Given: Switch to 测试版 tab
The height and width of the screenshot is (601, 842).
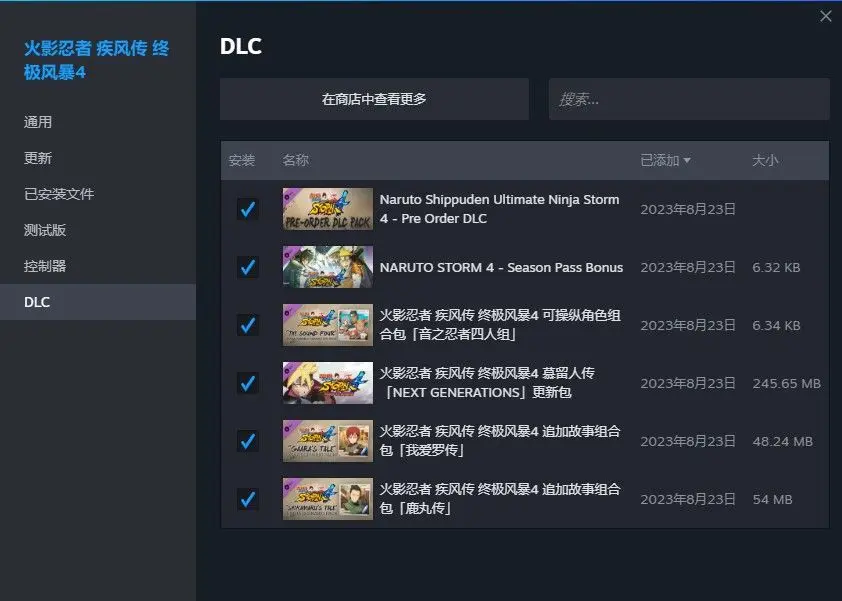Looking at the screenshot, I should pyautogui.click(x=98, y=230).
